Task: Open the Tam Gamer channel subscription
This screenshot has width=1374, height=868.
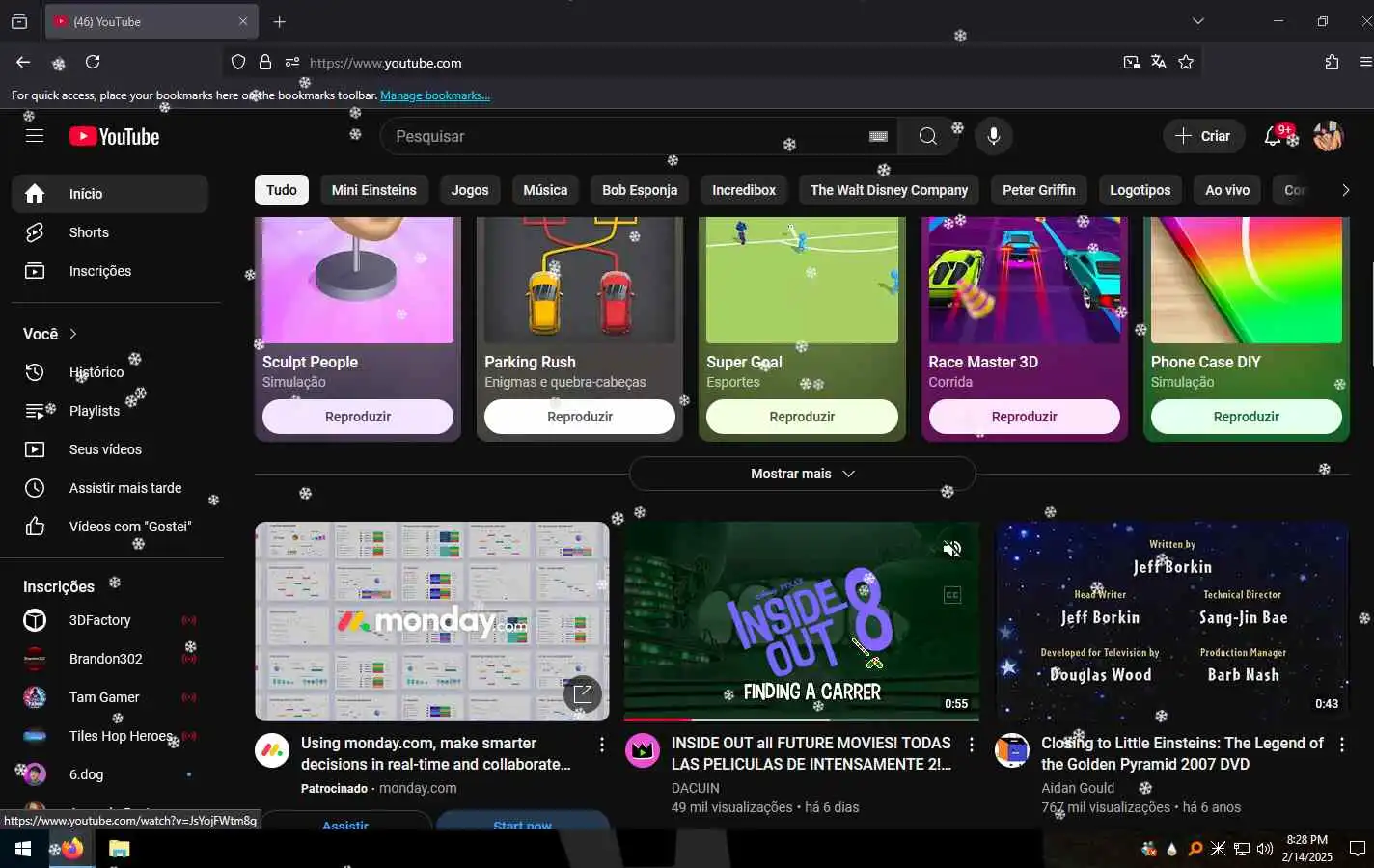Action: (x=110, y=697)
